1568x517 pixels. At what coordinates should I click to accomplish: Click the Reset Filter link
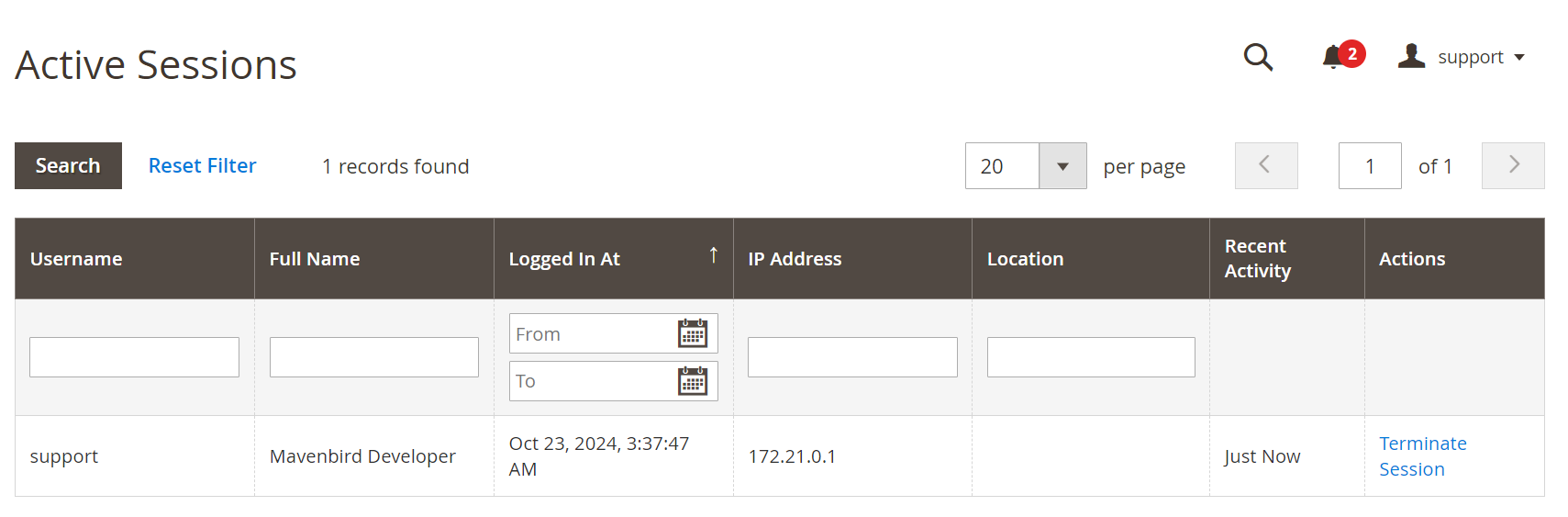tap(202, 166)
